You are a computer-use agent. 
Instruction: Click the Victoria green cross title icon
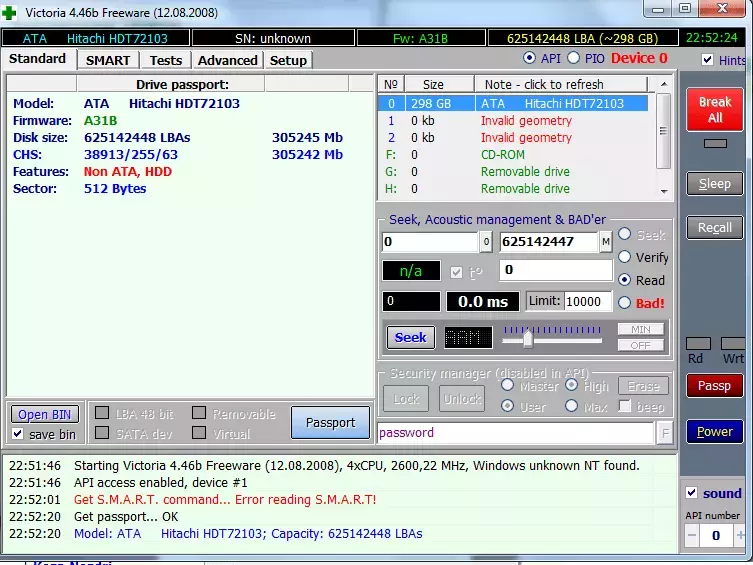click(9, 12)
